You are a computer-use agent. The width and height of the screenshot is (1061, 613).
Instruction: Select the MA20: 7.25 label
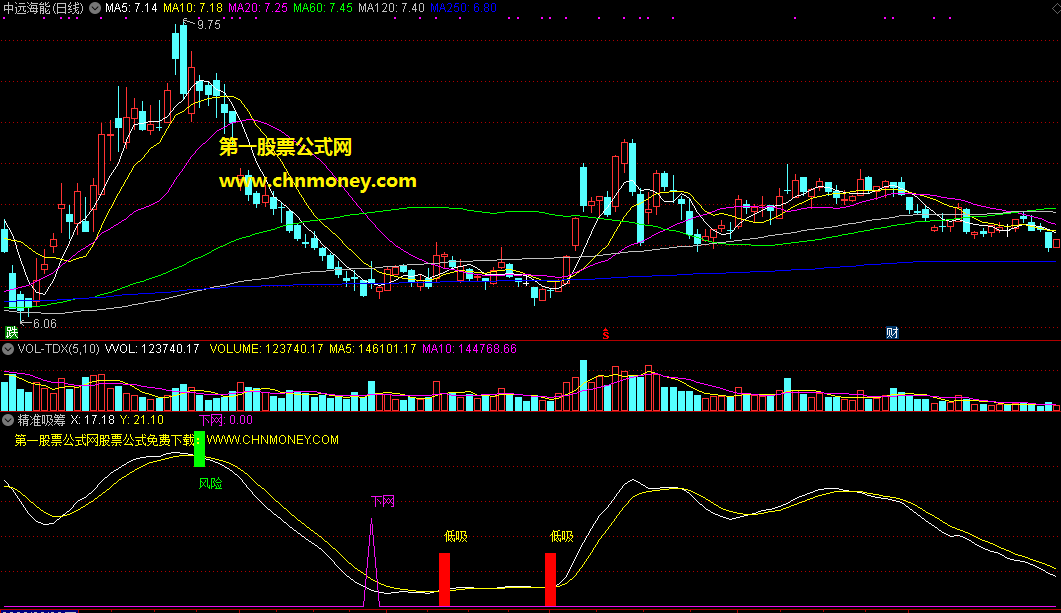(258, 8)
